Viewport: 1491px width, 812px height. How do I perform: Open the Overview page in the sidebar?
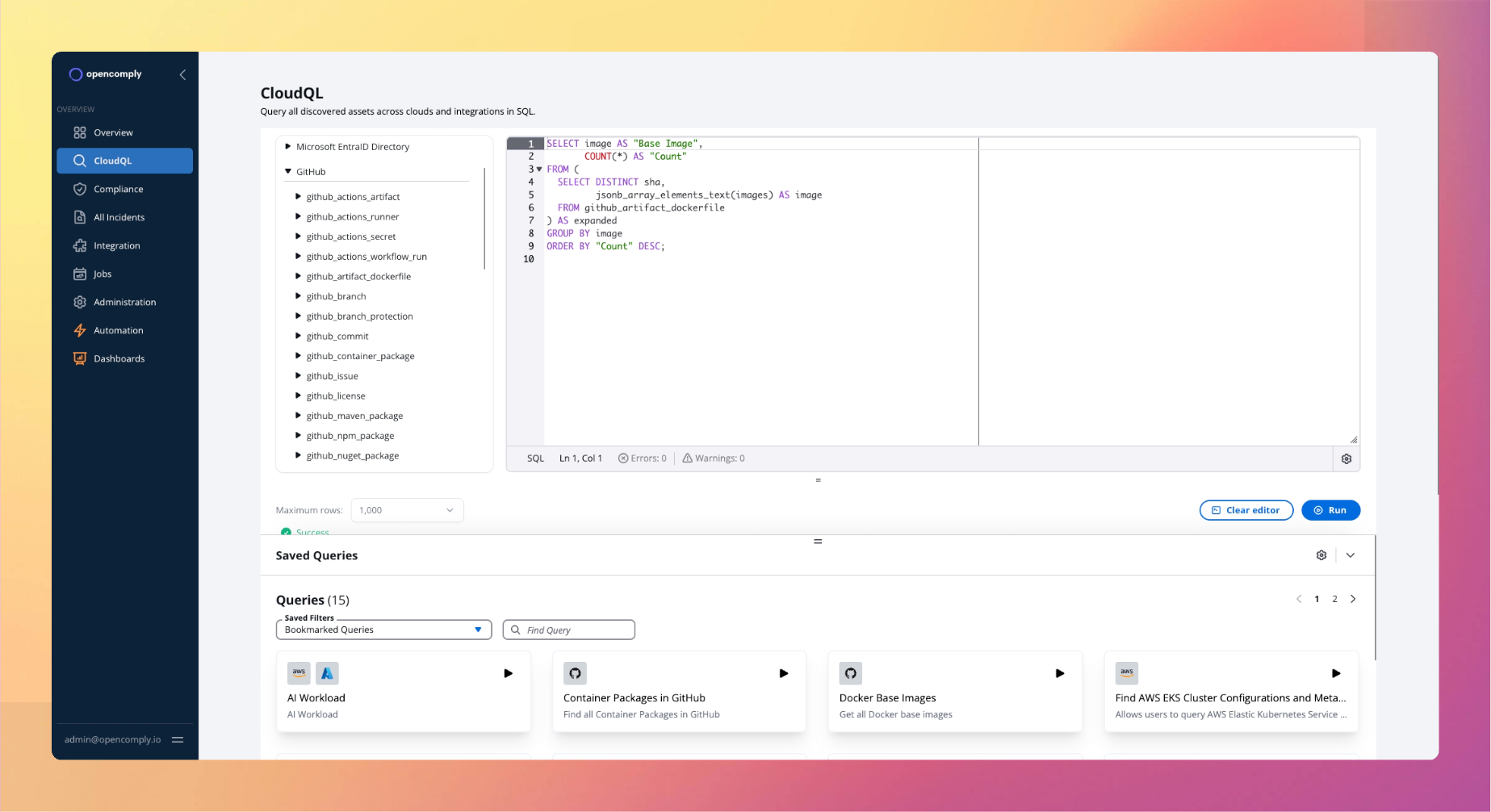coord(124,132)
